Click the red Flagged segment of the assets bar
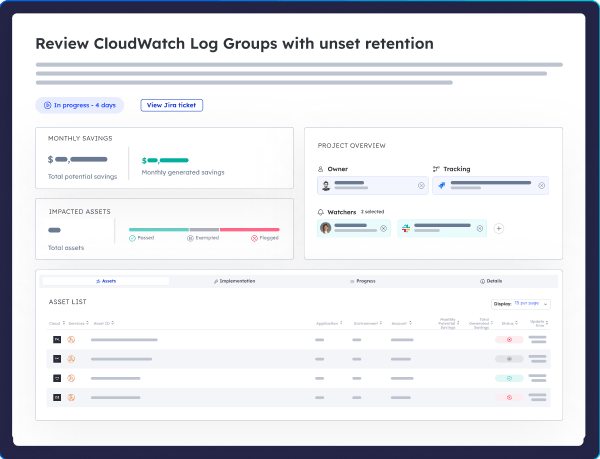The height and width of the screenshot is (459, 600). point(249,229)
